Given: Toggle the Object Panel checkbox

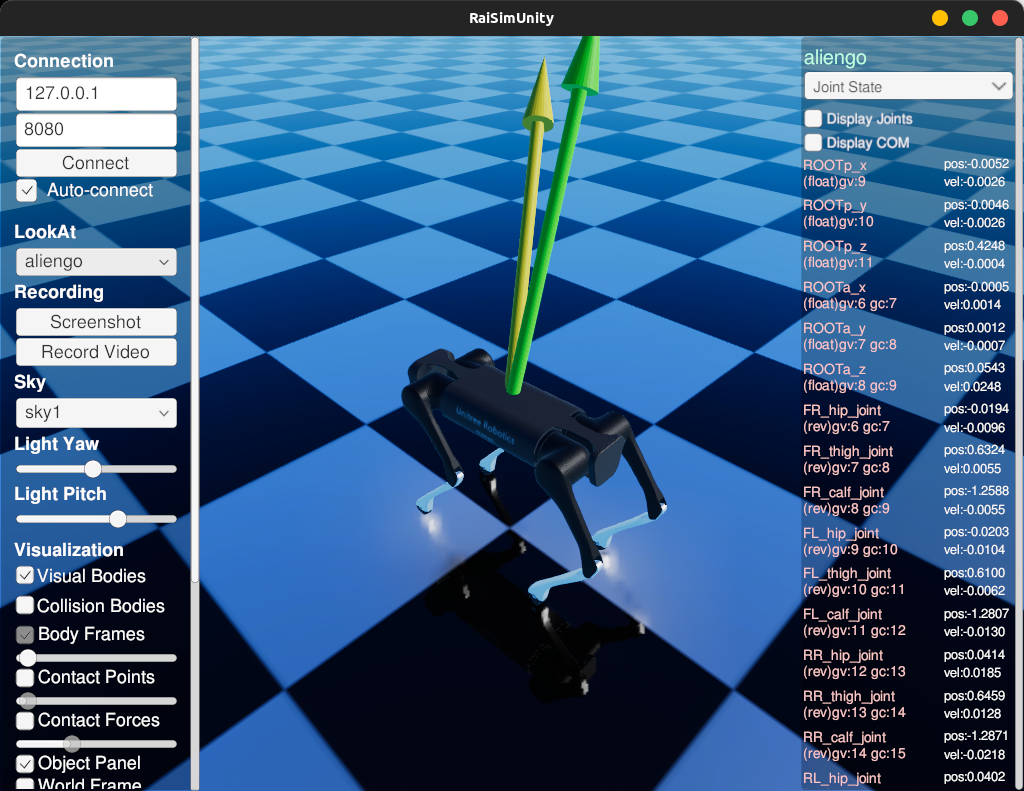Looking at the screenshot, I should pos(24,763).
